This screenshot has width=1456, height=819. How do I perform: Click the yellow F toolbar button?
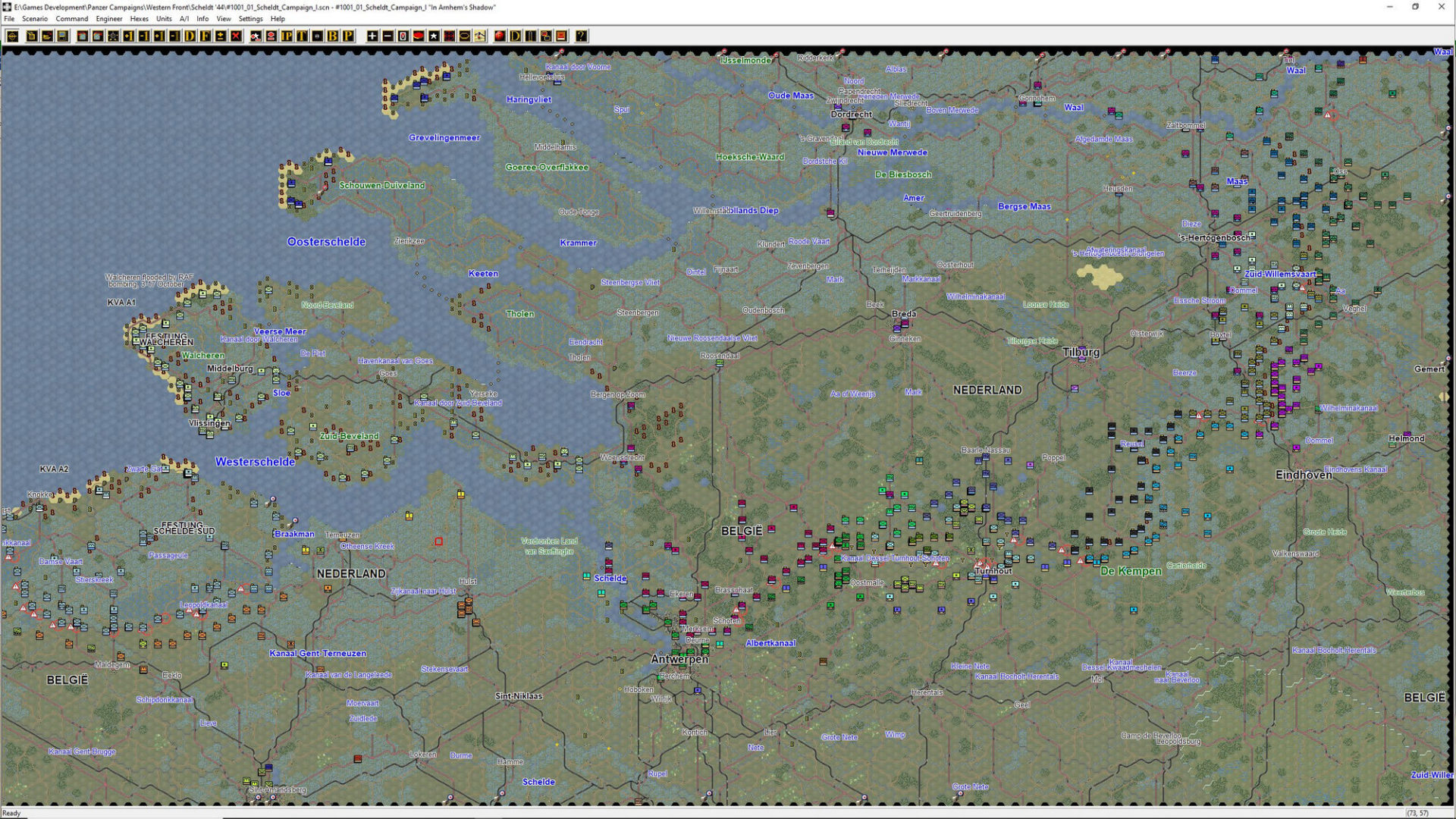205,36
